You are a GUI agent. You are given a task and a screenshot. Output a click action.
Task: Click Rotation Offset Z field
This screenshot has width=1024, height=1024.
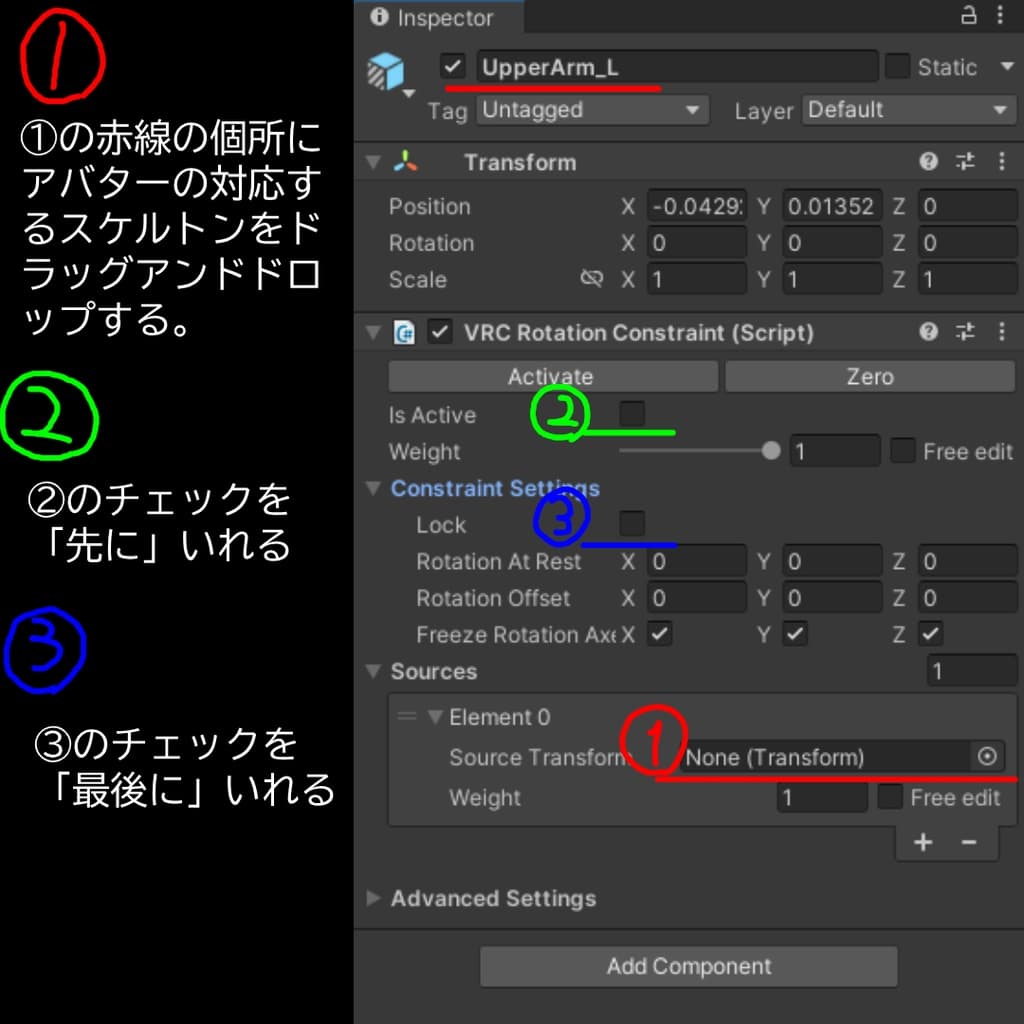967,598
